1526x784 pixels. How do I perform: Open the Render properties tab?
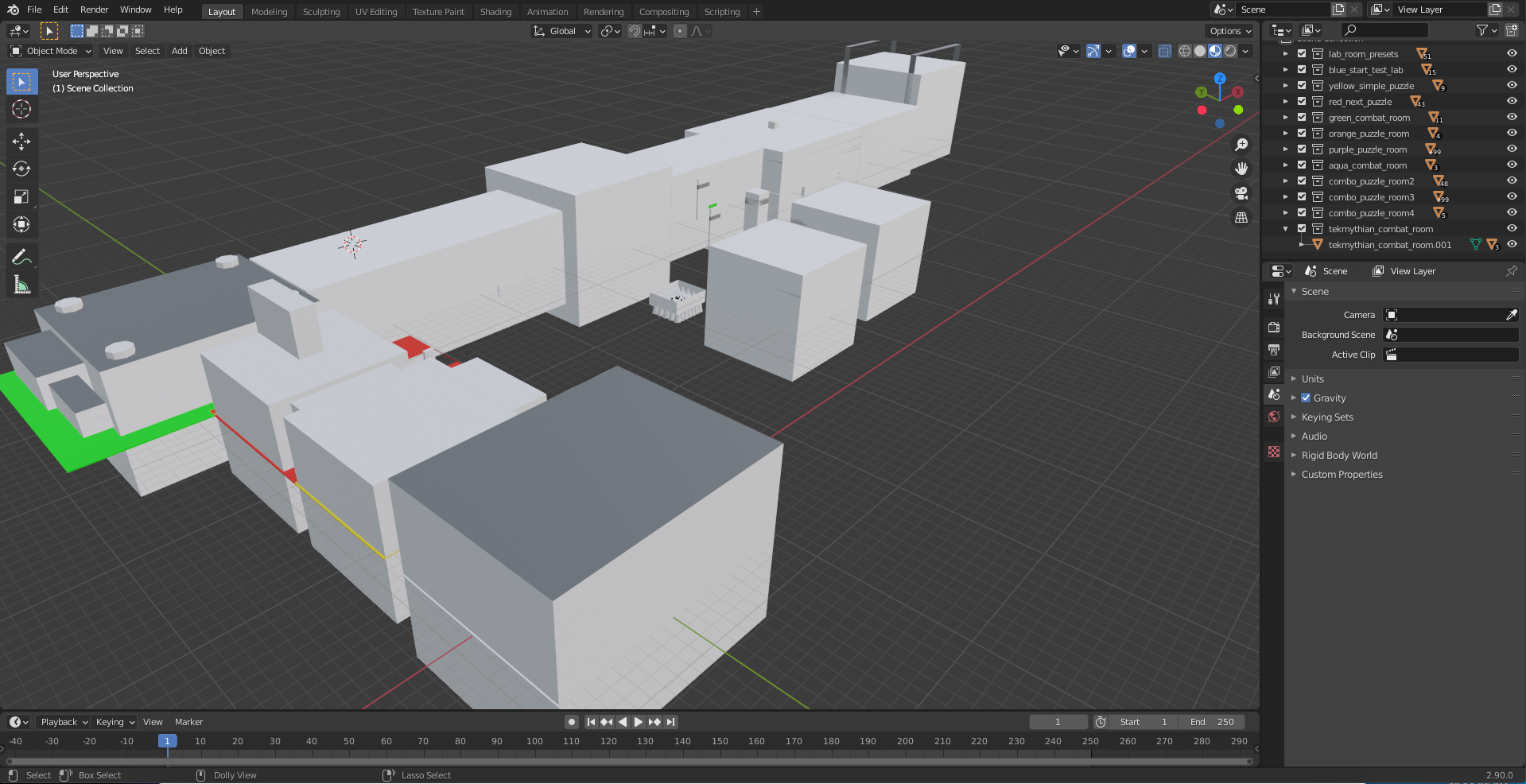1274,327
